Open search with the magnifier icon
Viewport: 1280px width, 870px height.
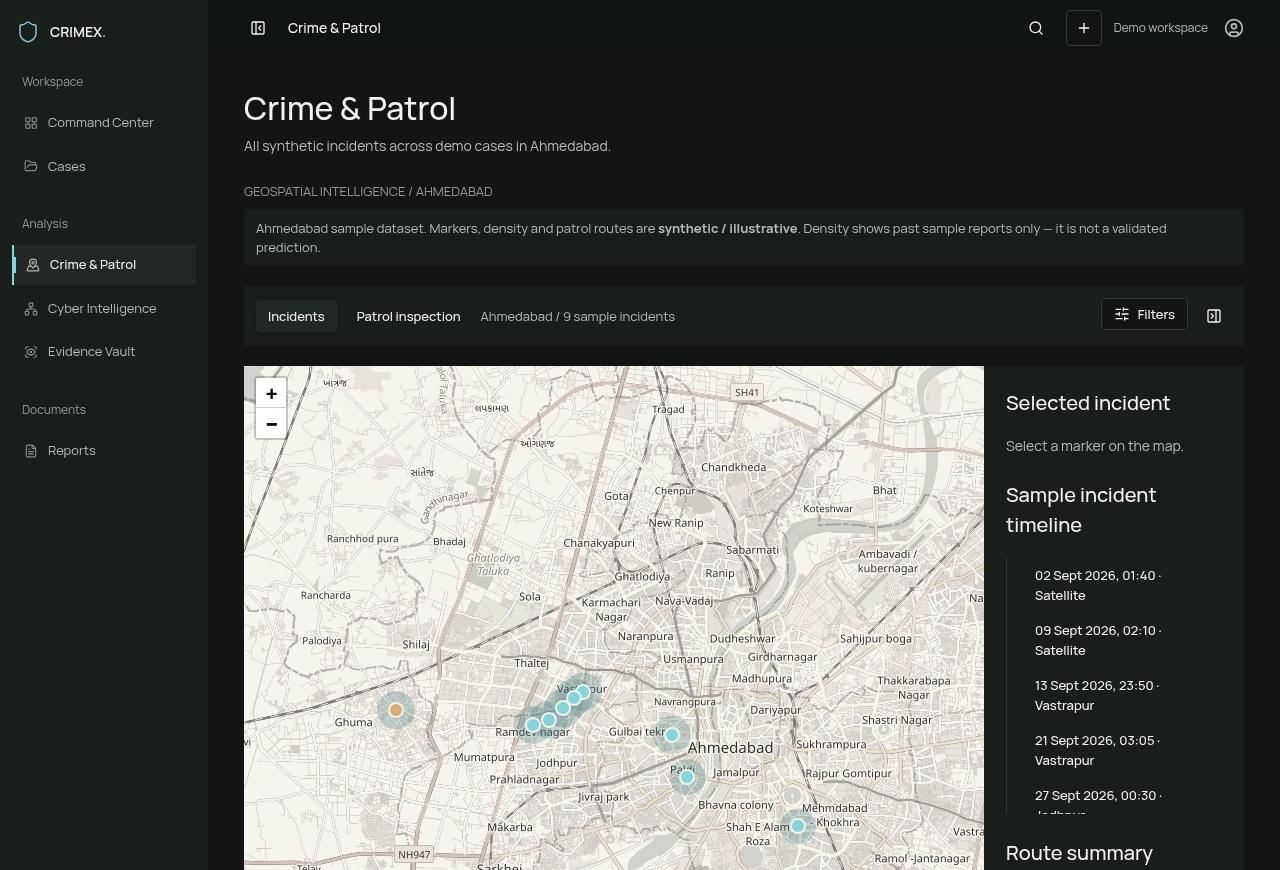(x=1036, y=28)
